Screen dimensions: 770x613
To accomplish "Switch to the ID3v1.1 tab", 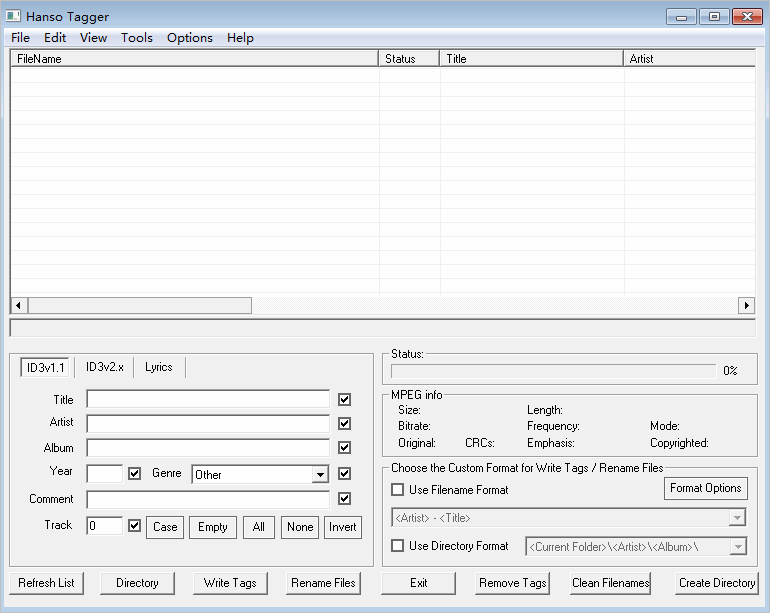I will click(45, 367).
